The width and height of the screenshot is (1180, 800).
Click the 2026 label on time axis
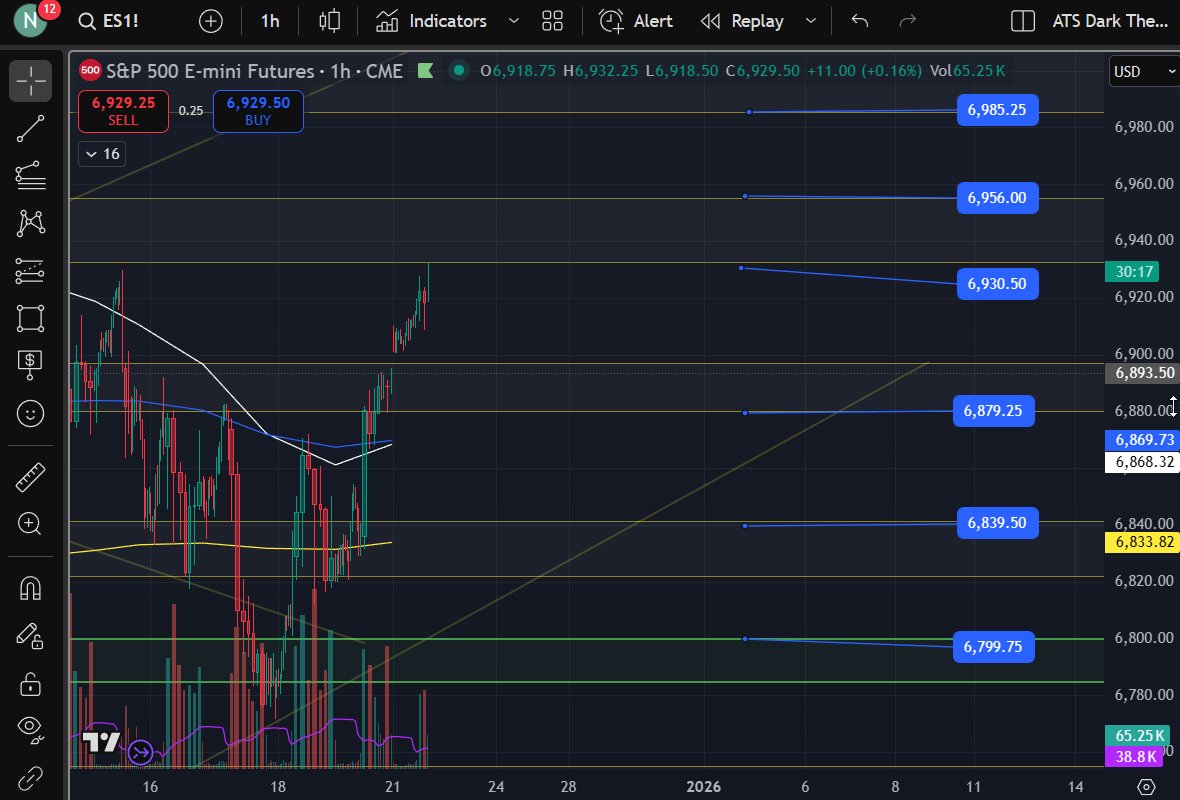tap(703, 786)
